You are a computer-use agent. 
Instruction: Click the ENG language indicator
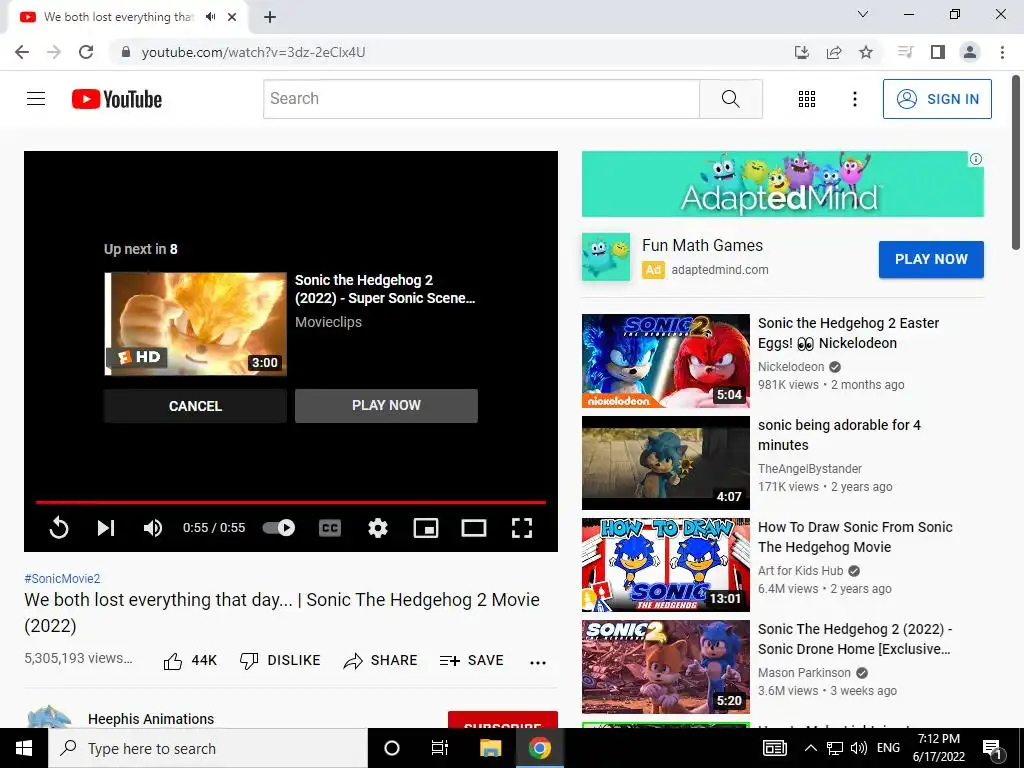888,748
